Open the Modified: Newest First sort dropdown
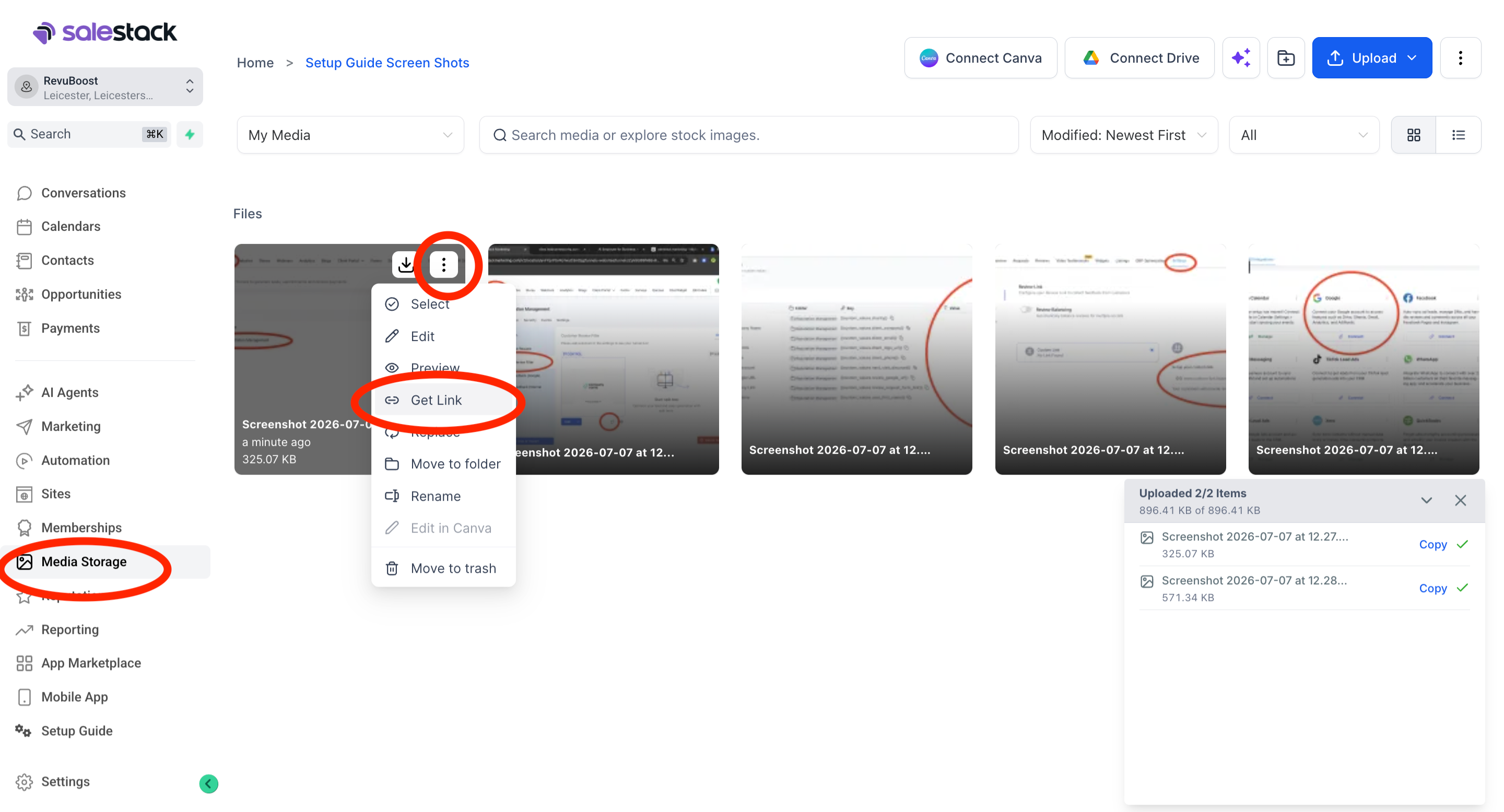Screen dimensions: 1504x812 pos(1123,135)
